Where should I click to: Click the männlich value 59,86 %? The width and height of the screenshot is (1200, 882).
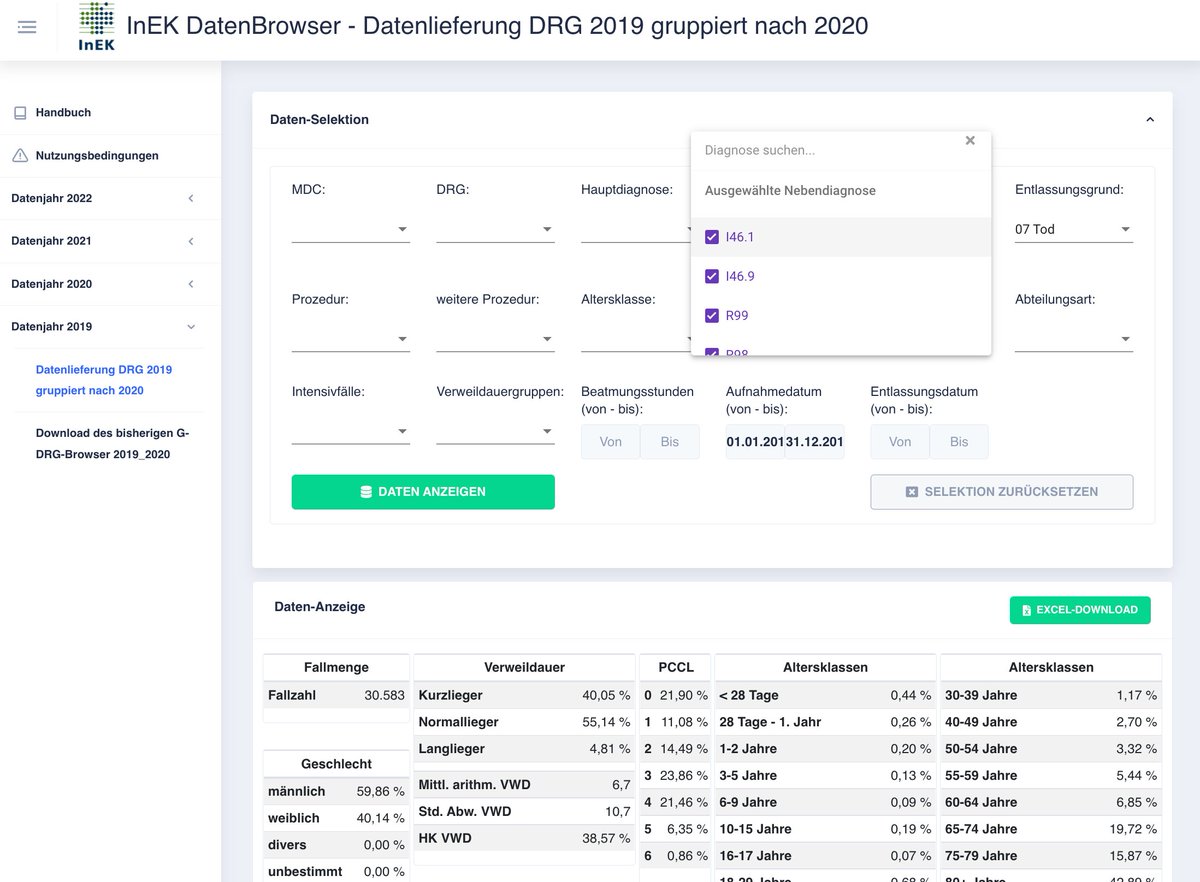380,791
